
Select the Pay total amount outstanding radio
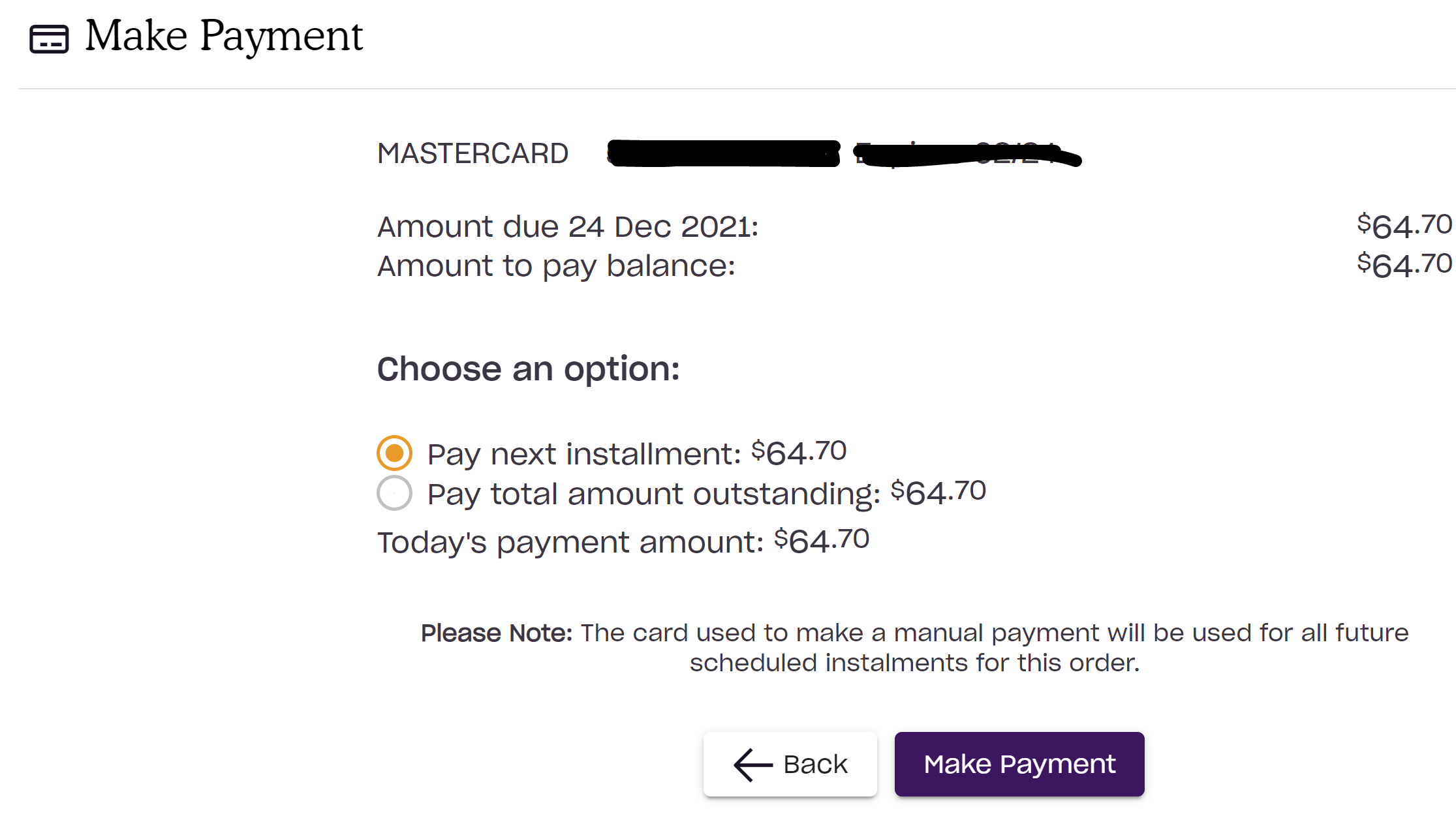coord(394,493)
